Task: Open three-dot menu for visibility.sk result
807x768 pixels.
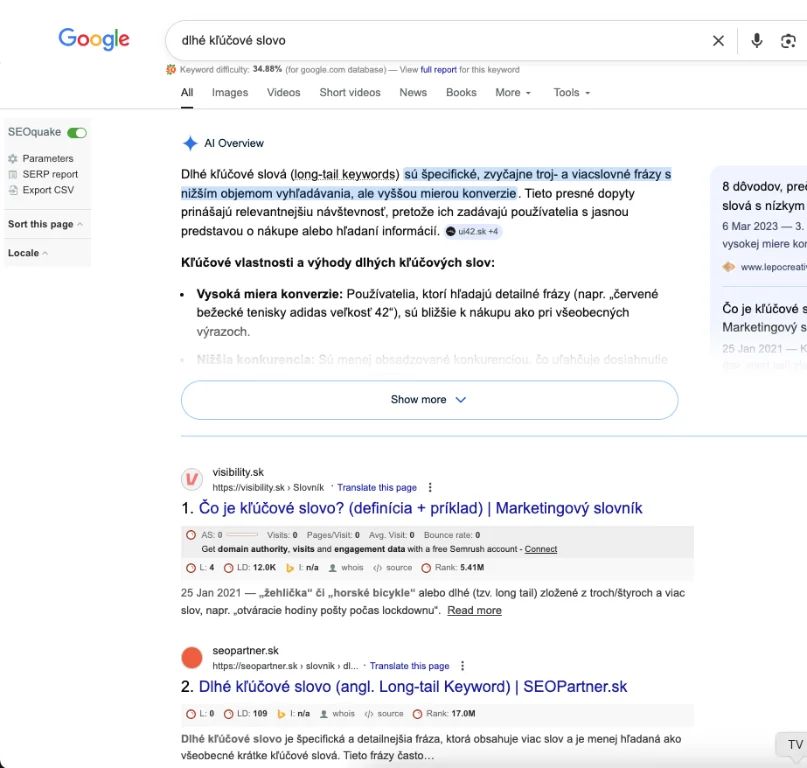Action: [x=430, y=487]
